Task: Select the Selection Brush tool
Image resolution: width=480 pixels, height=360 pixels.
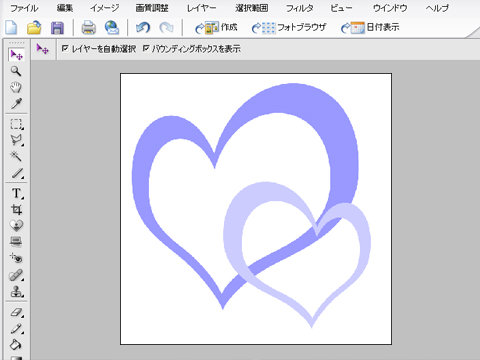Action: click(17, 173)
